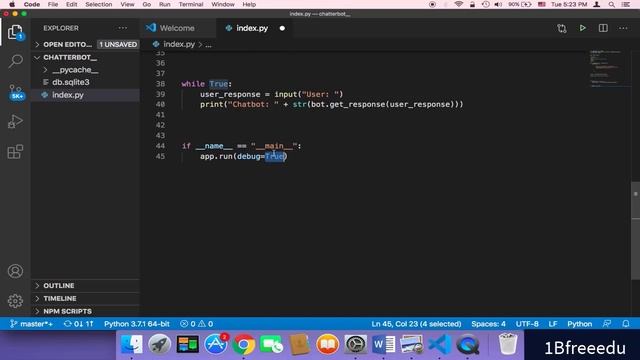Click the master*+ branch indicator
The height and width of the screenshot is (360, 640).
(31, 324)
